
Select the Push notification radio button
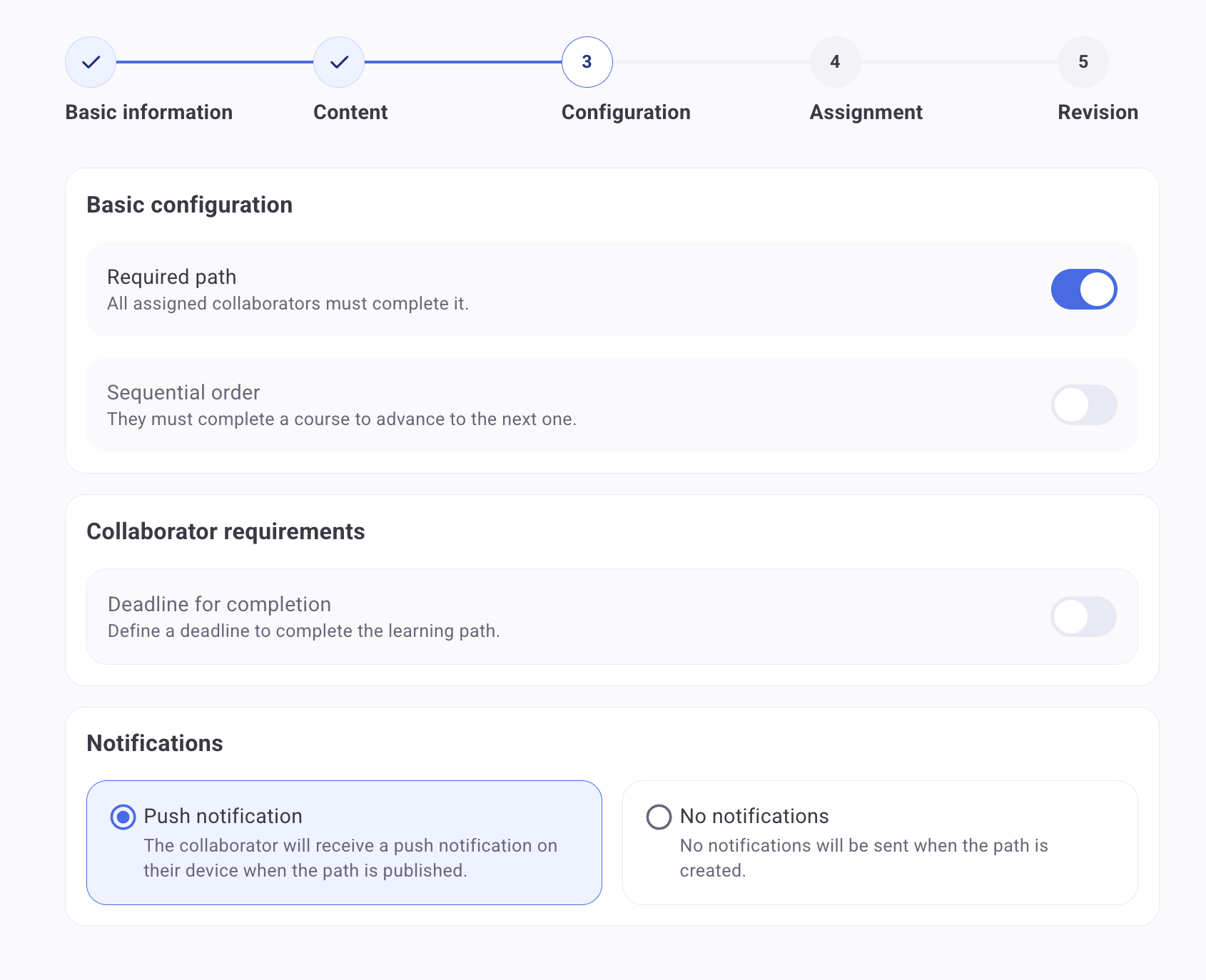(123, 817)
